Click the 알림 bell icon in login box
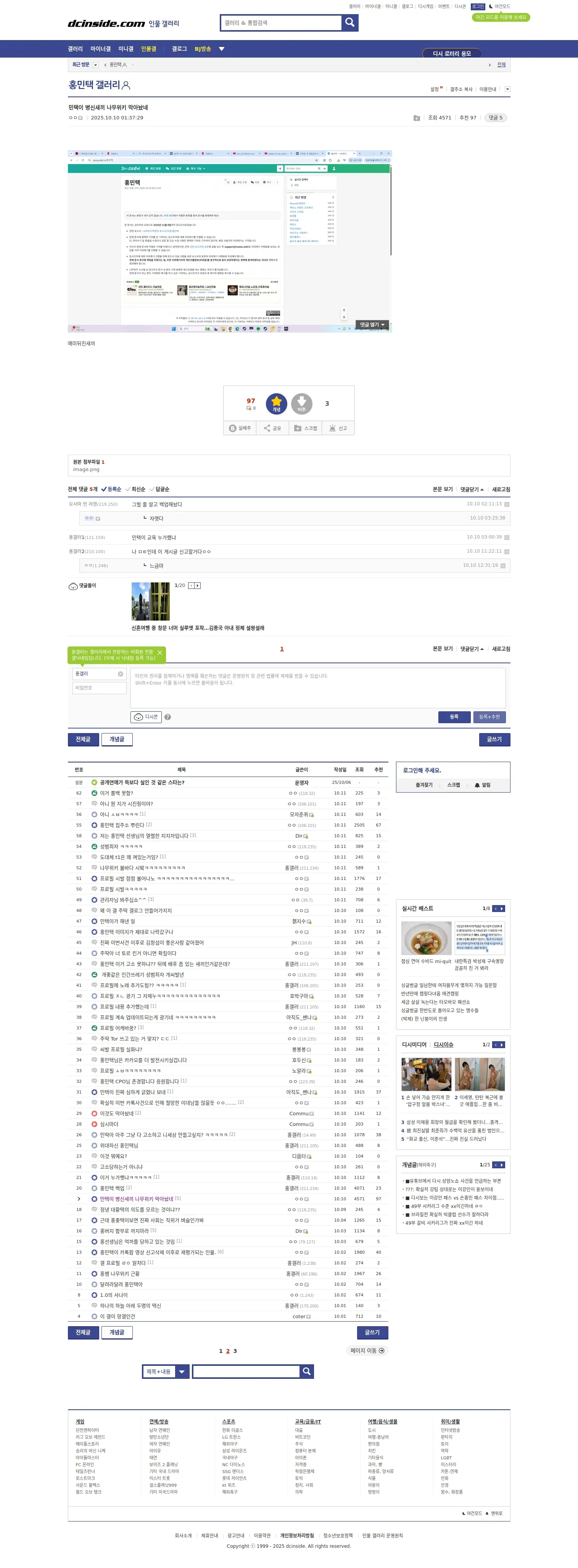This screenshot has width=578, height=1568. click(x=477, y=785)
